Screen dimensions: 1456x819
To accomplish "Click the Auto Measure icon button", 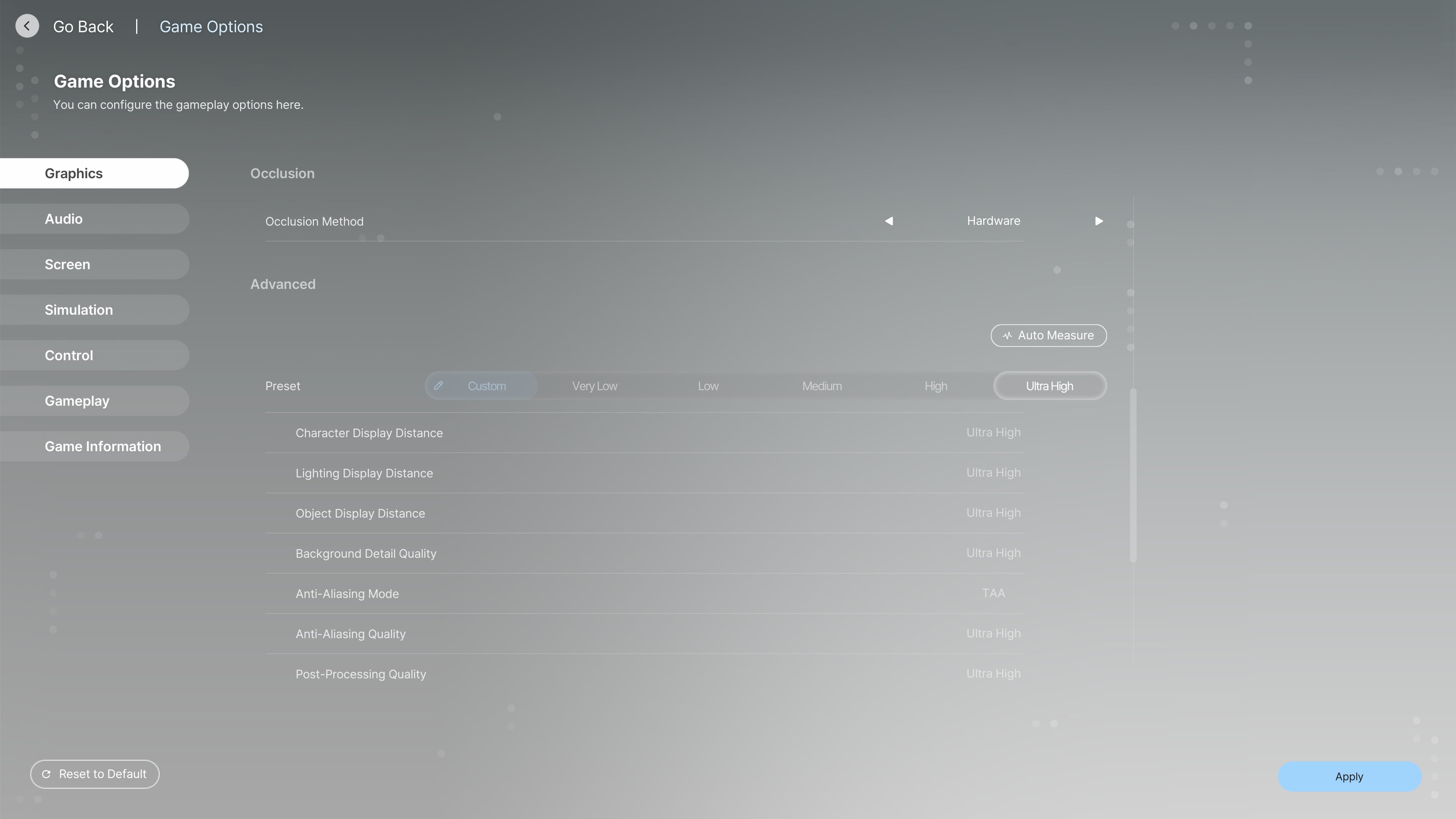I will click(1007, 335).
